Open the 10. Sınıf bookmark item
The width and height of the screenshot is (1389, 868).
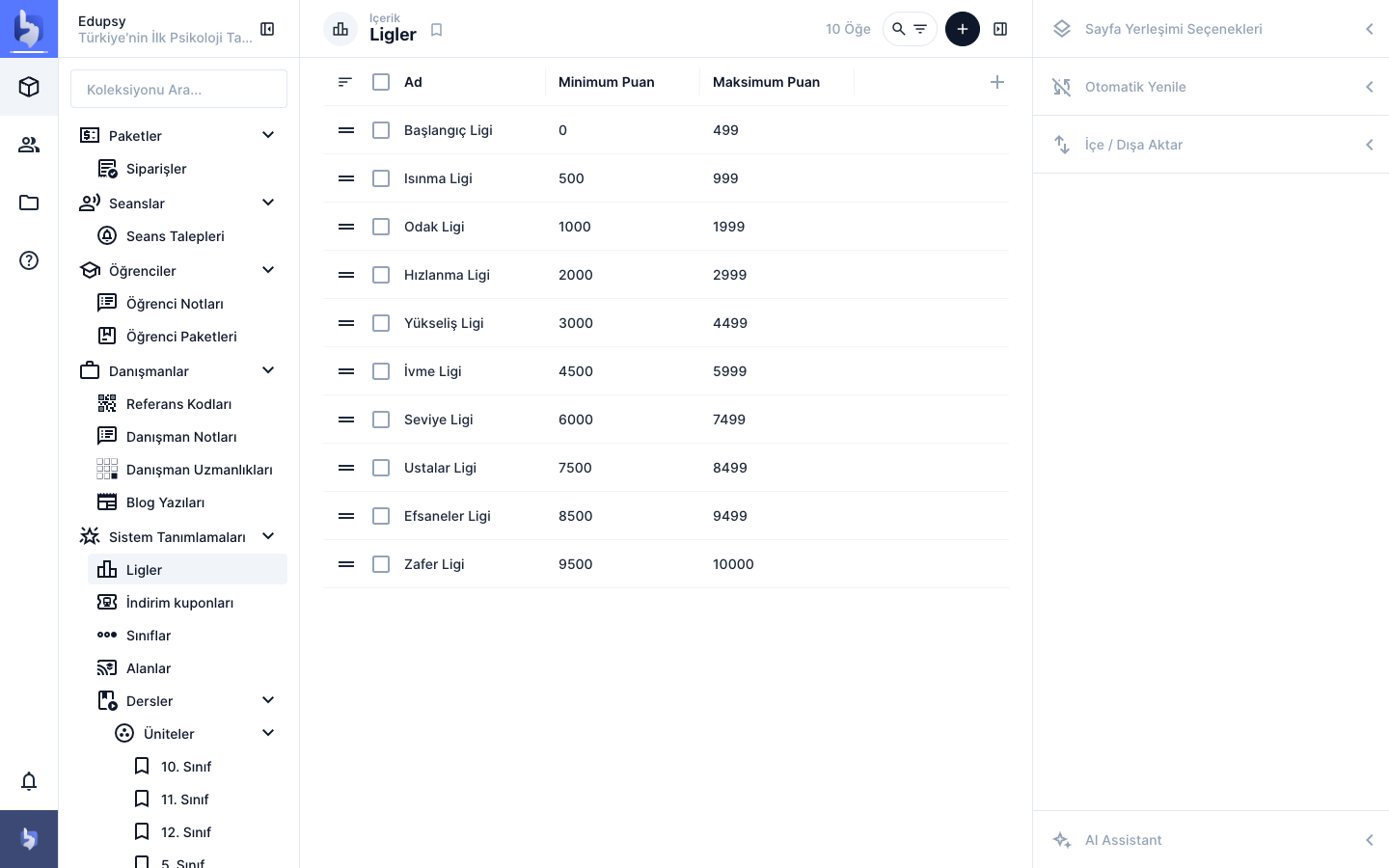[x=204, y=767]
